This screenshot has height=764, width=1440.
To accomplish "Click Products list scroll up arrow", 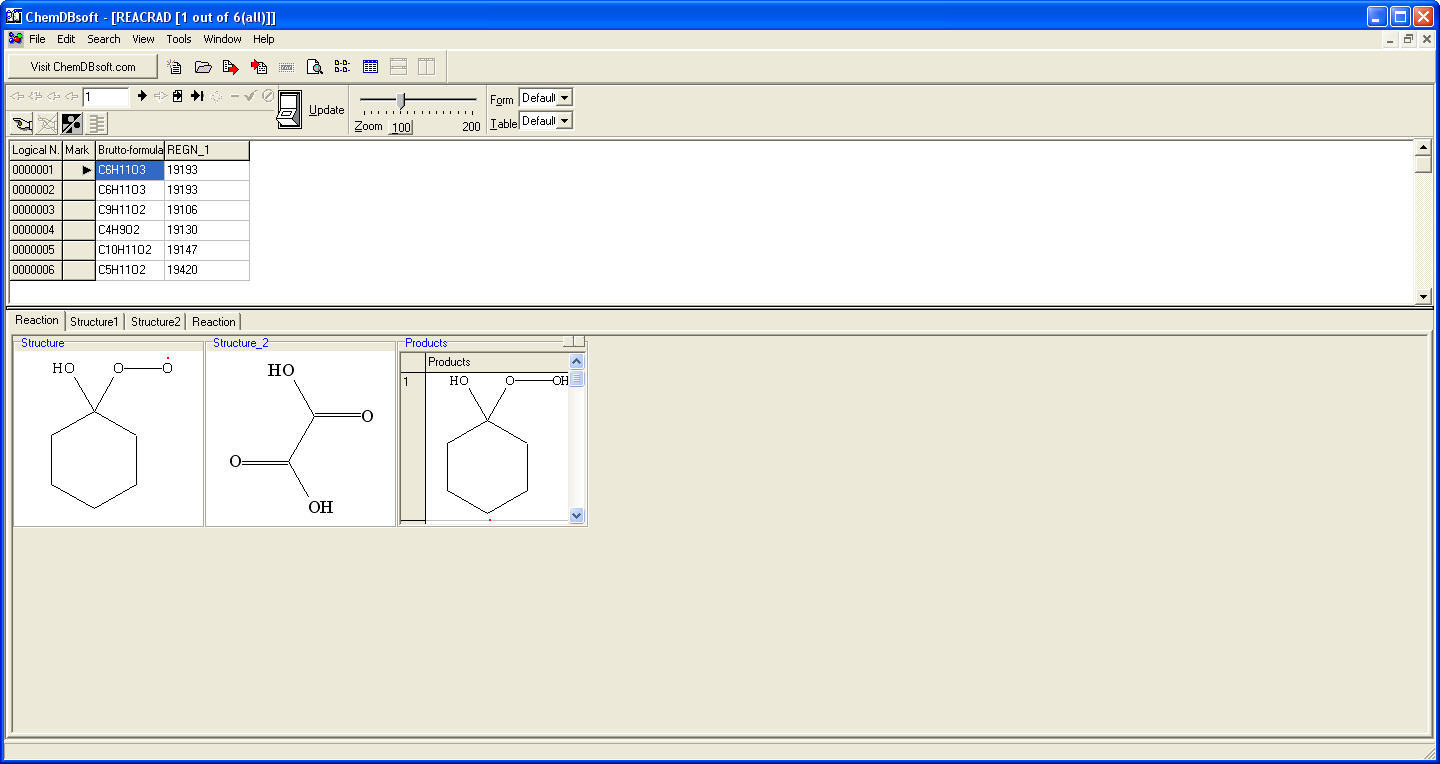I will 576,361.
